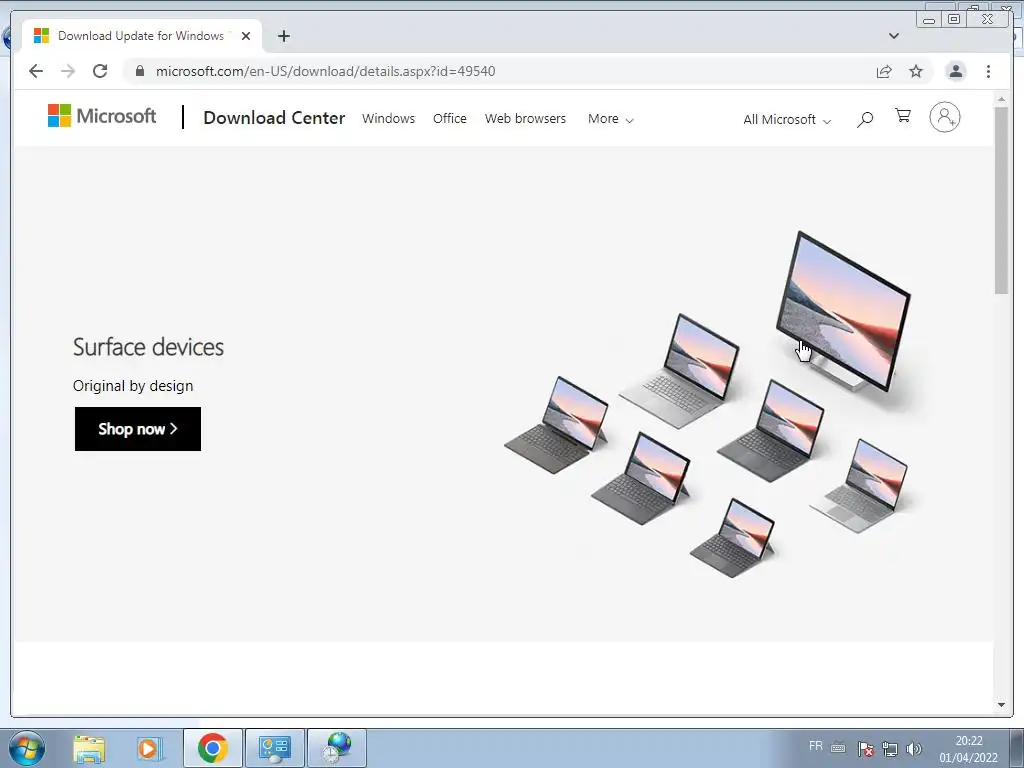Open Windows Explorer from the taskbar
This screenshot has height=768, width=1024.
click(89, 748)
